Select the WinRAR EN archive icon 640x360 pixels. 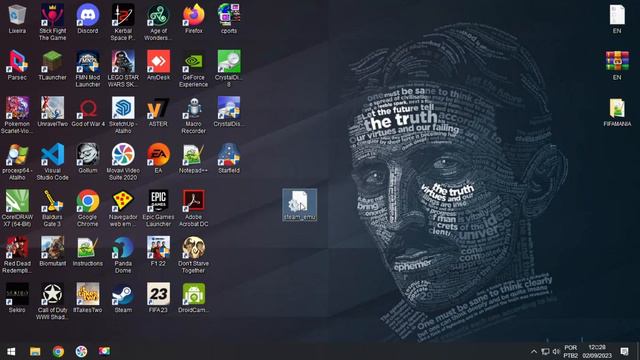point(617,66)
